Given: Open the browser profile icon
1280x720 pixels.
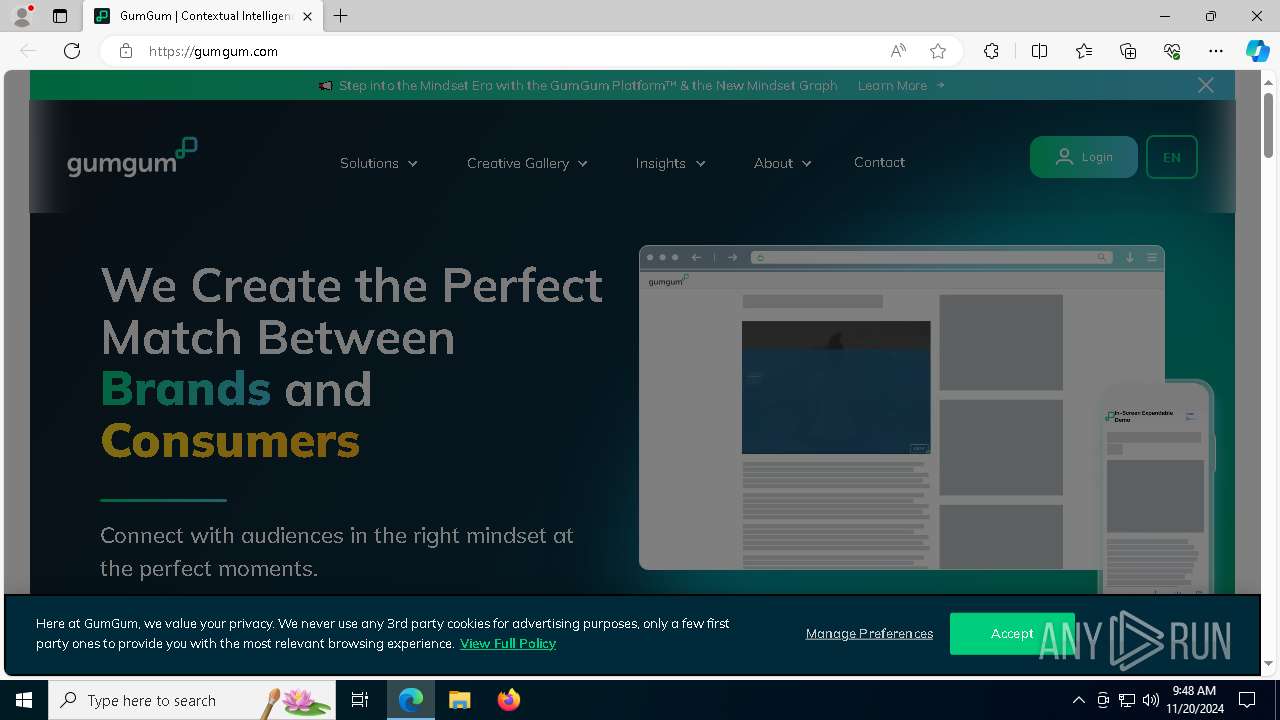Looking at the screenshot, I should 22,16.
